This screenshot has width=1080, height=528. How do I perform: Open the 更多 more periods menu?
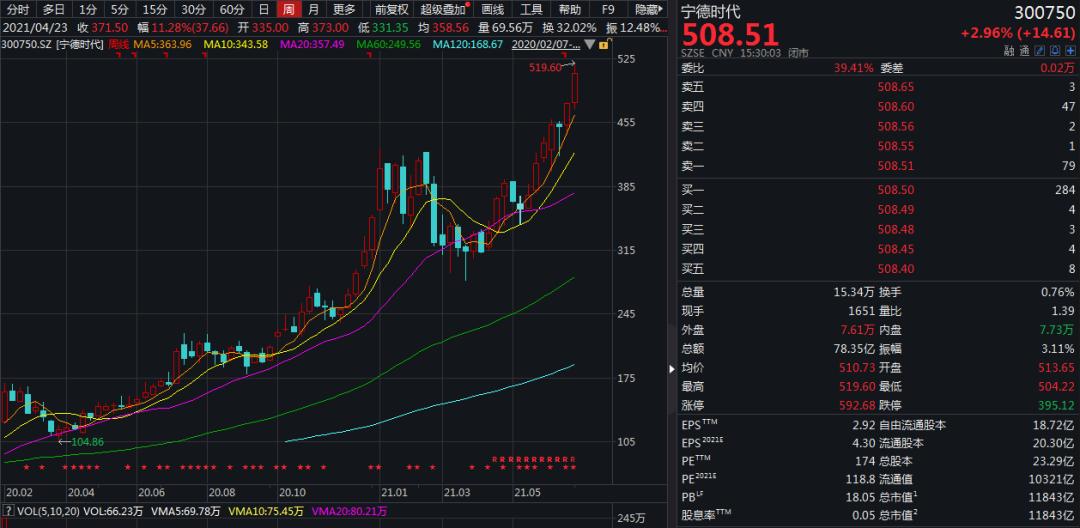(x=344, y=10)
